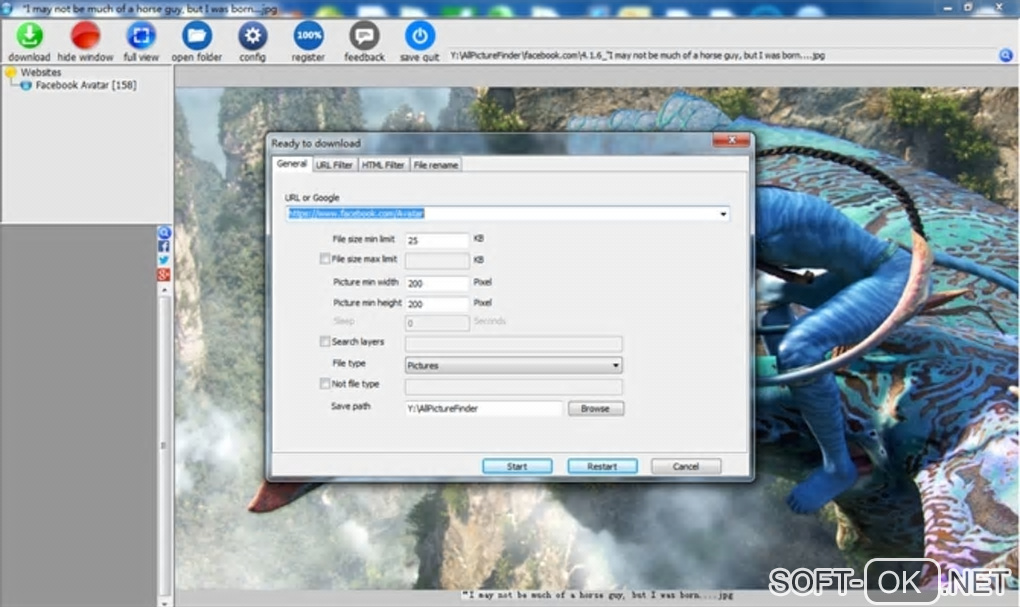This screenshot has height=607, width=1020.
Task: Open the feedback speech bubble icon
Action: (x=364, y=36)
